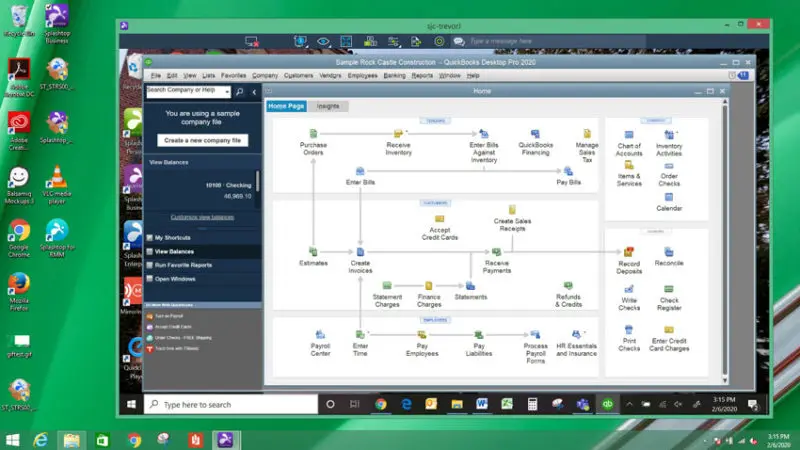The height and width of the screenshot is (450, 800).
Task: Open Purchase Orders in QuickBooks home
Action: 313,134
